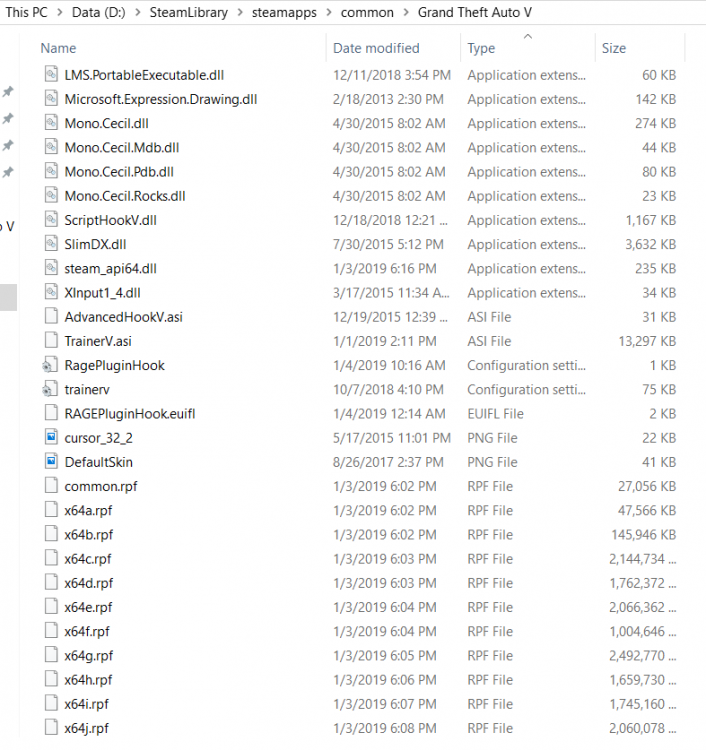The image size is (706, 750).
Task: Click the trainerv configuration file icon
Action: (x=50, y=389)
